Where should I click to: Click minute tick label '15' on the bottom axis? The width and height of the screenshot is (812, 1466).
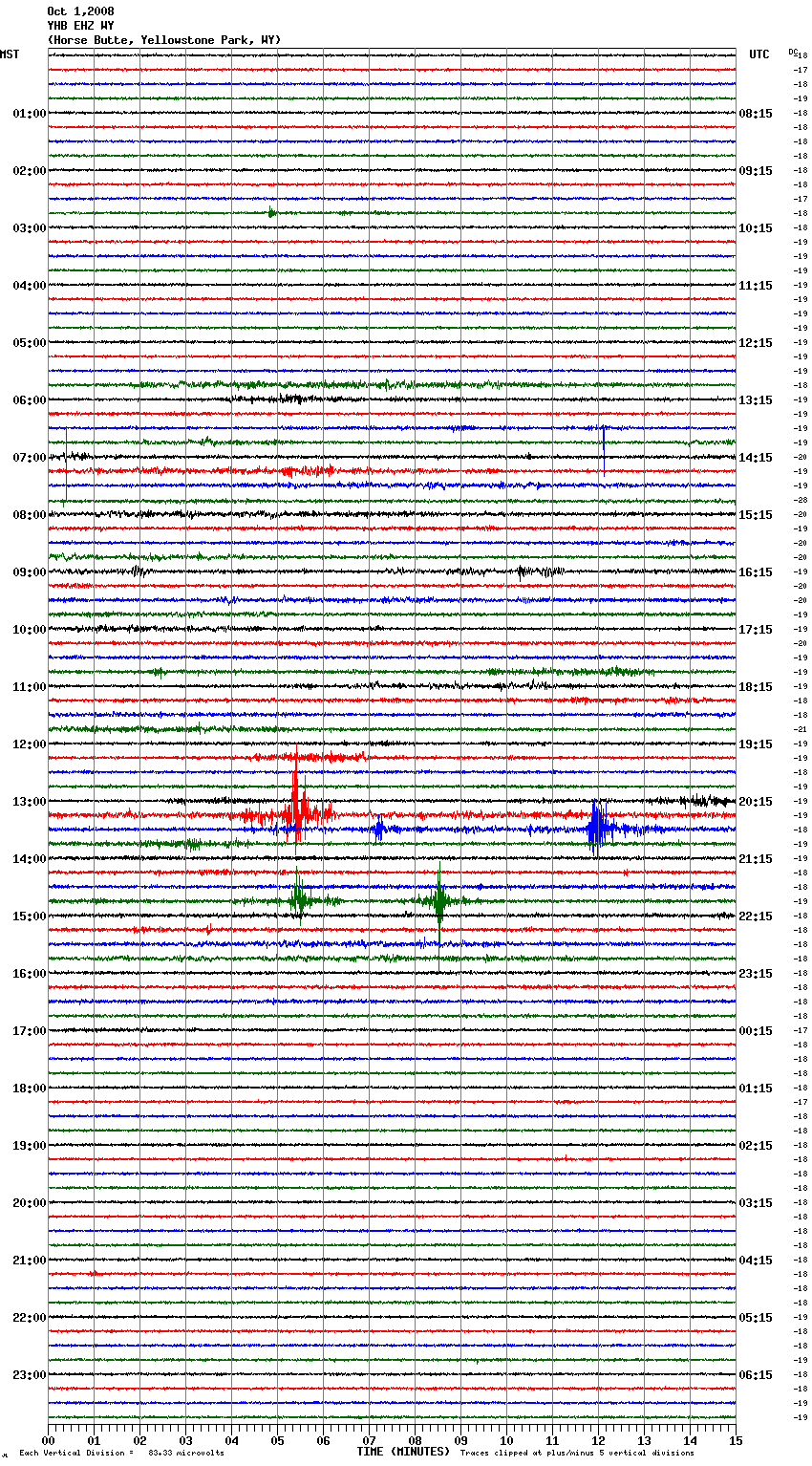(736, 1441)
